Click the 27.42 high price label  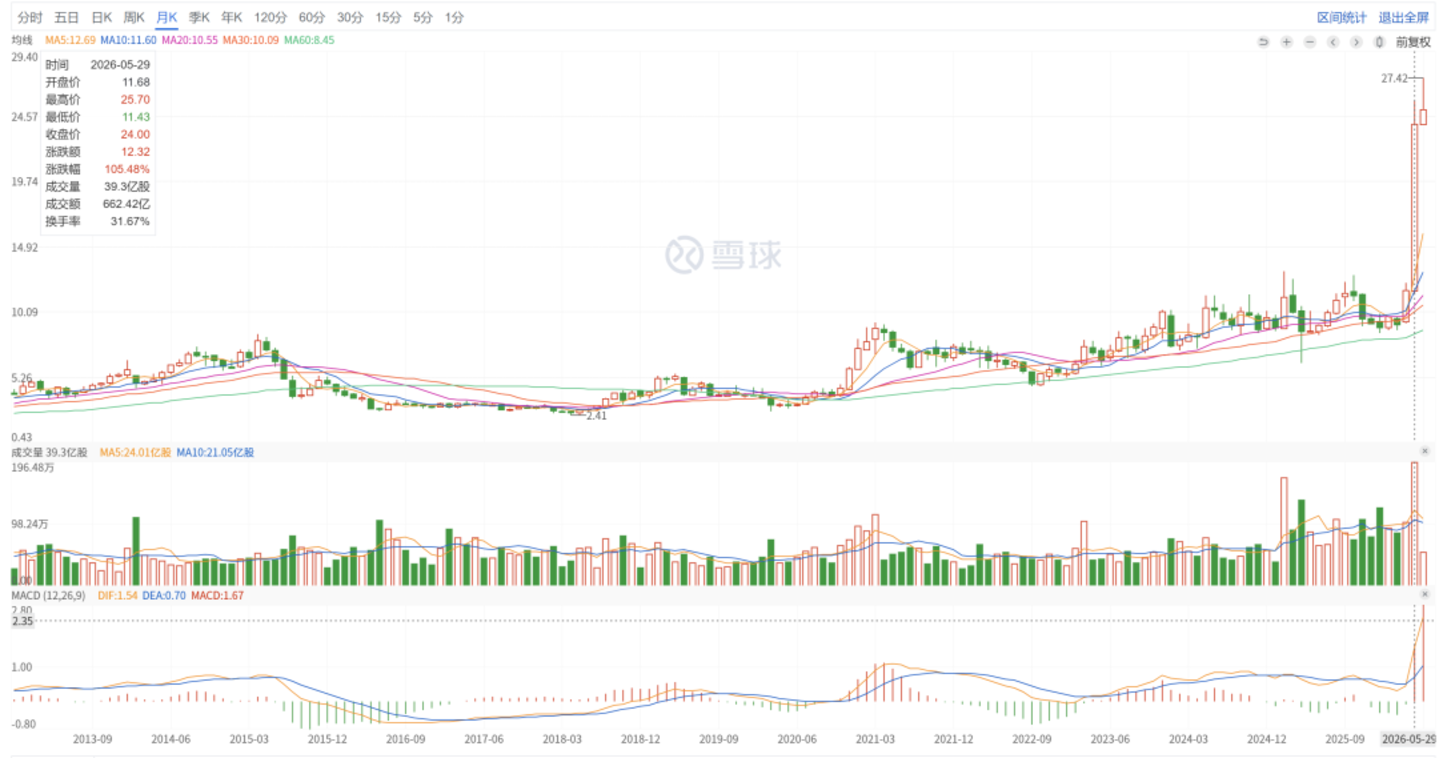(1394, 78)
